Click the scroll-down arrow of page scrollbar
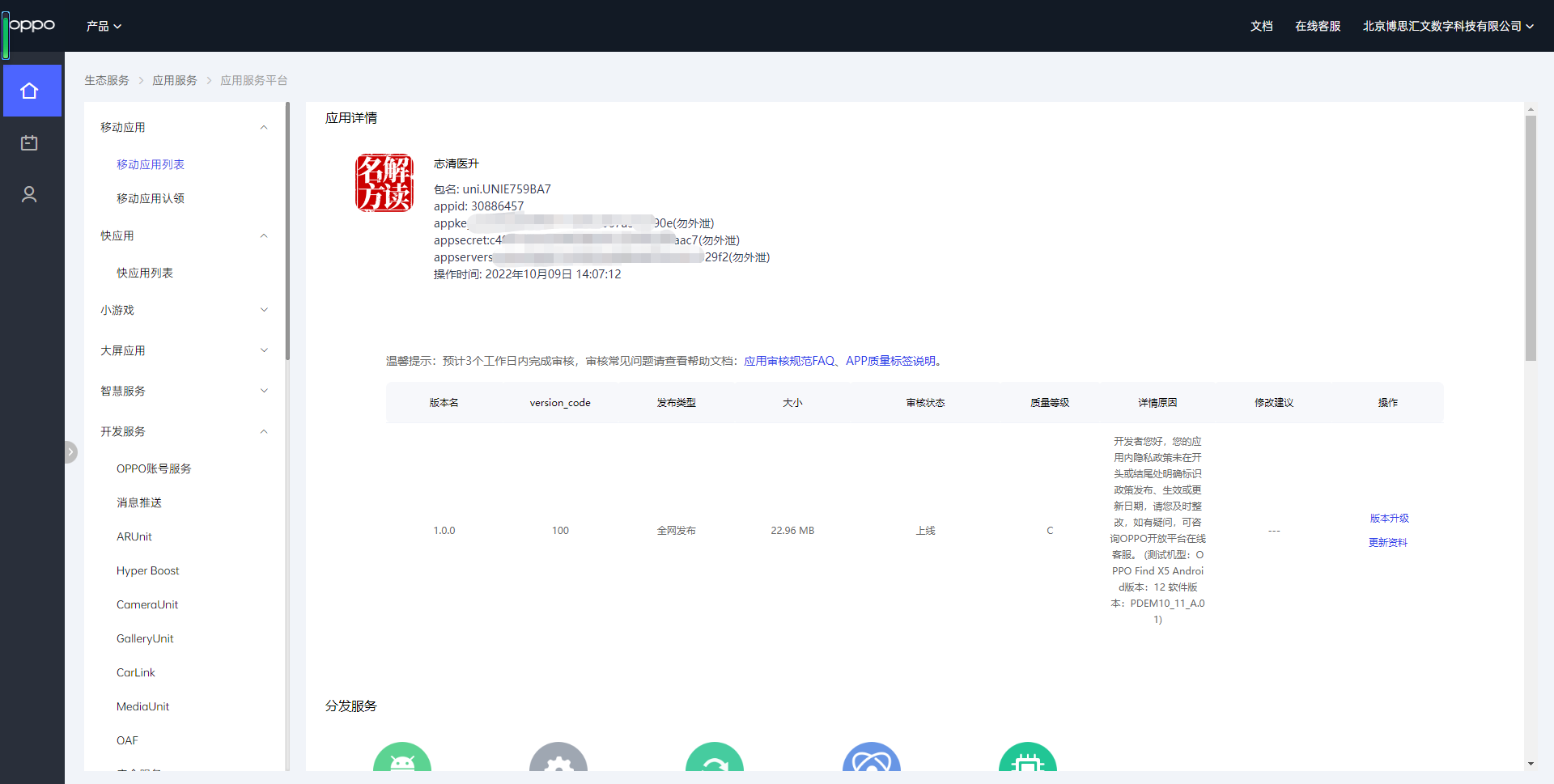Image resolution: width=1554 pixels, height=784 pixels. tap(1531, 764)
